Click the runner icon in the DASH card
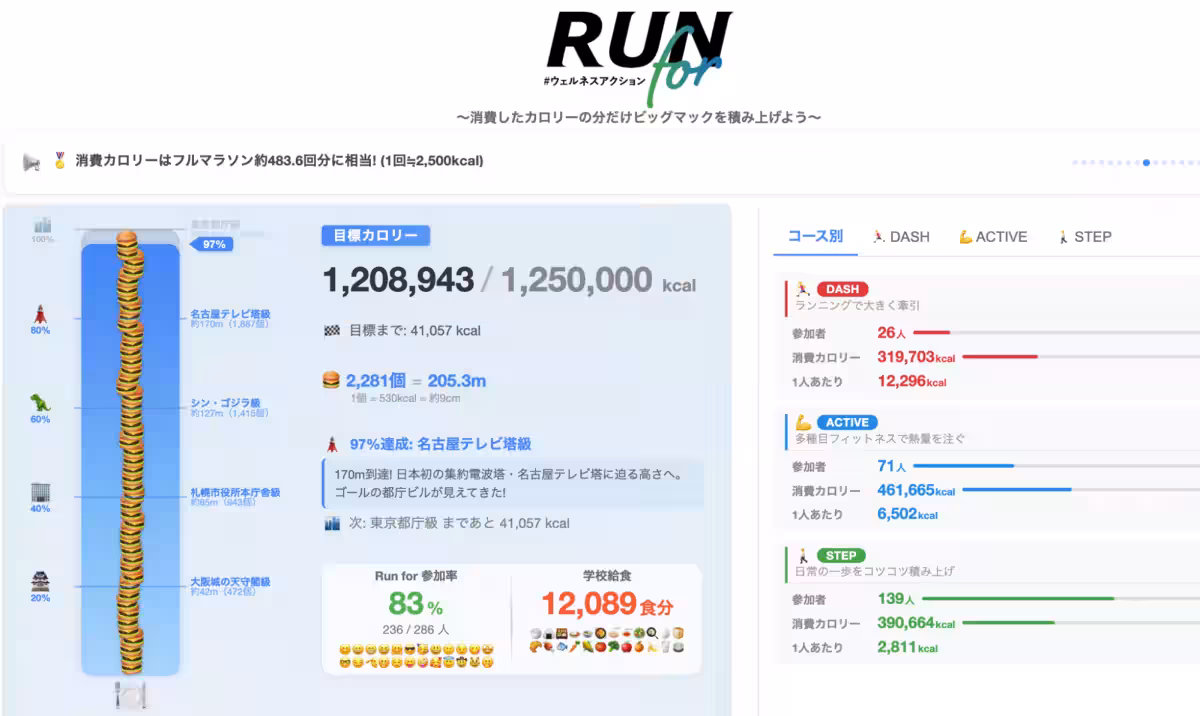This screenshot has height=716, width=1200. click(802, 289)
